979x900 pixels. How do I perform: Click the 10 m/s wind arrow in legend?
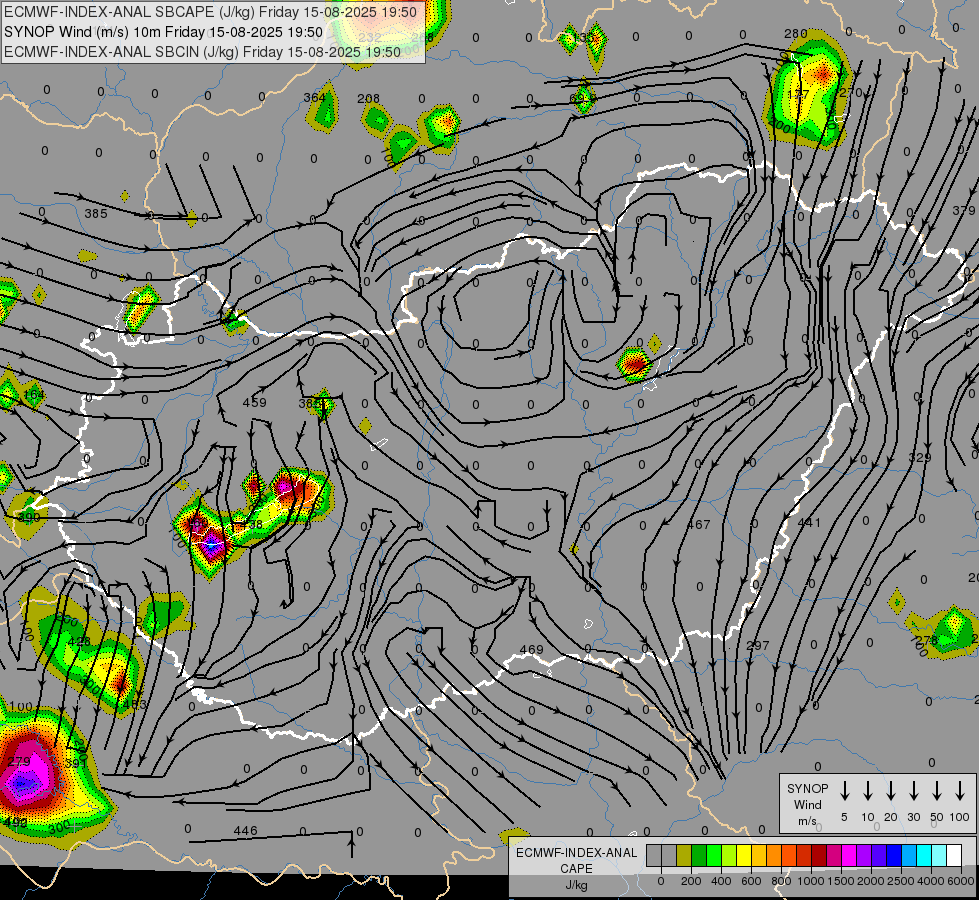[x=868, y=791]
